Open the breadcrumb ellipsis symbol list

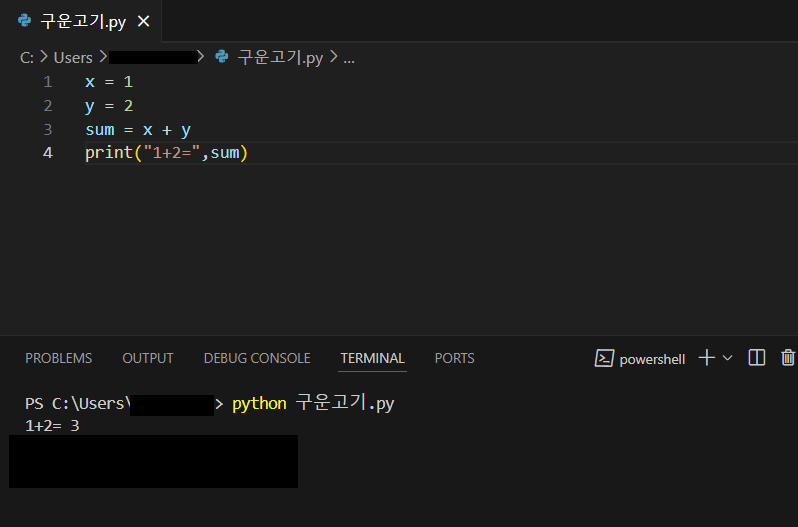click(349, 58)
